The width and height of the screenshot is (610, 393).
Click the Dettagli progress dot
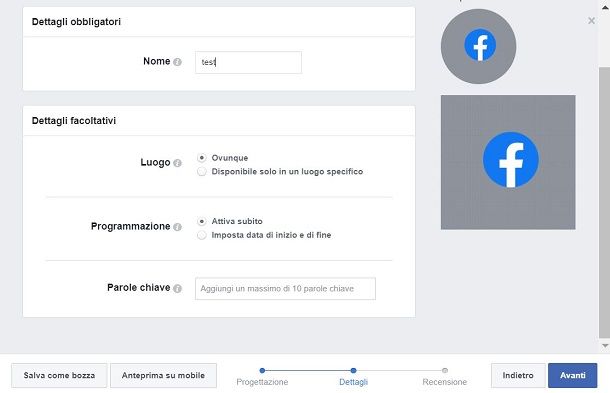tap(353, 370)
